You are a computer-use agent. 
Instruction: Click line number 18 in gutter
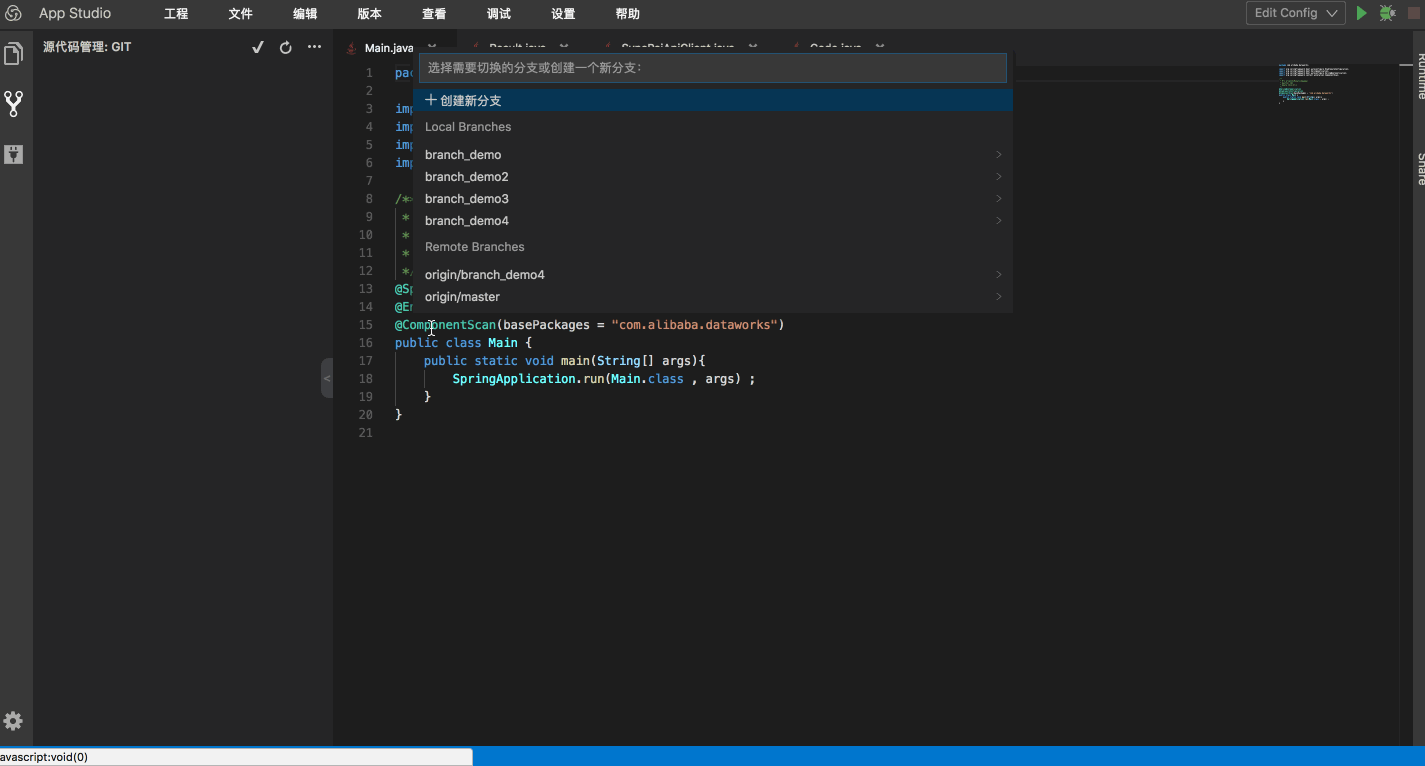tap(365, 379)
